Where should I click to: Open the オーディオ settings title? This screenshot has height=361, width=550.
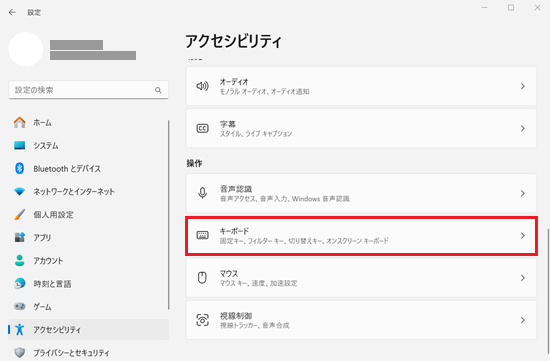[x=234, y=82]
